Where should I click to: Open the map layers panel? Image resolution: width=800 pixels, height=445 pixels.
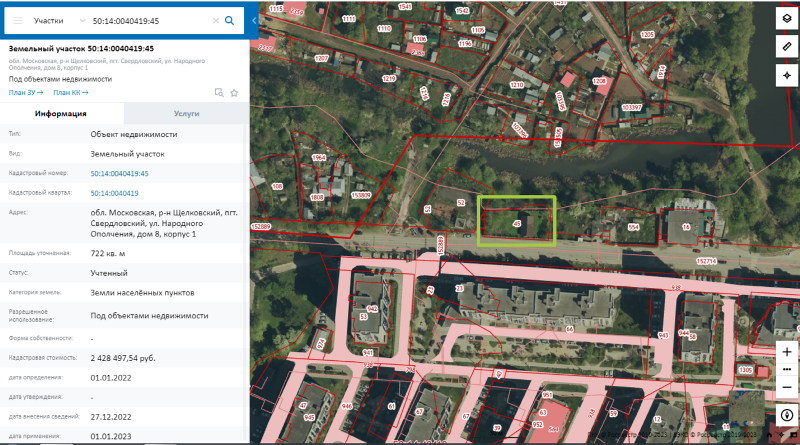787,20
